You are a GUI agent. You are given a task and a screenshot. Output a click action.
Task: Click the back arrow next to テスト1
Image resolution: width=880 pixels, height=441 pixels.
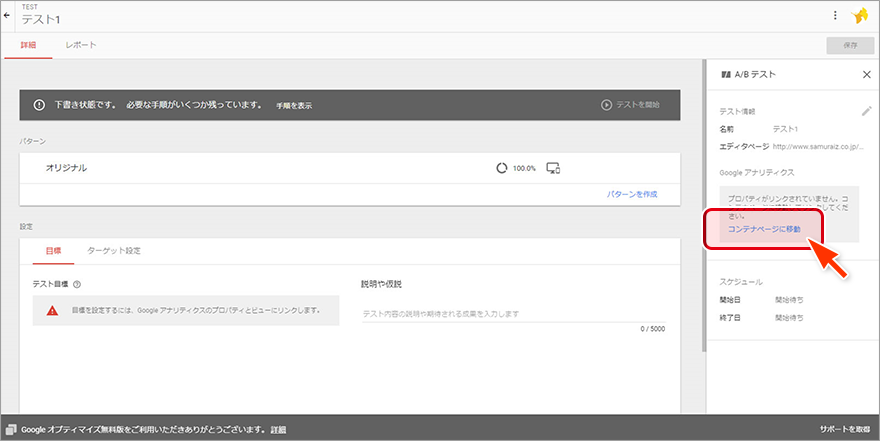point(8,15)
